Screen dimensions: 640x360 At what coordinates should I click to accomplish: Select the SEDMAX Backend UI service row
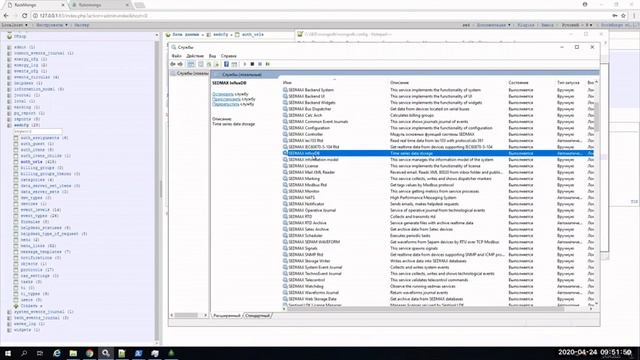pos(438,96)
